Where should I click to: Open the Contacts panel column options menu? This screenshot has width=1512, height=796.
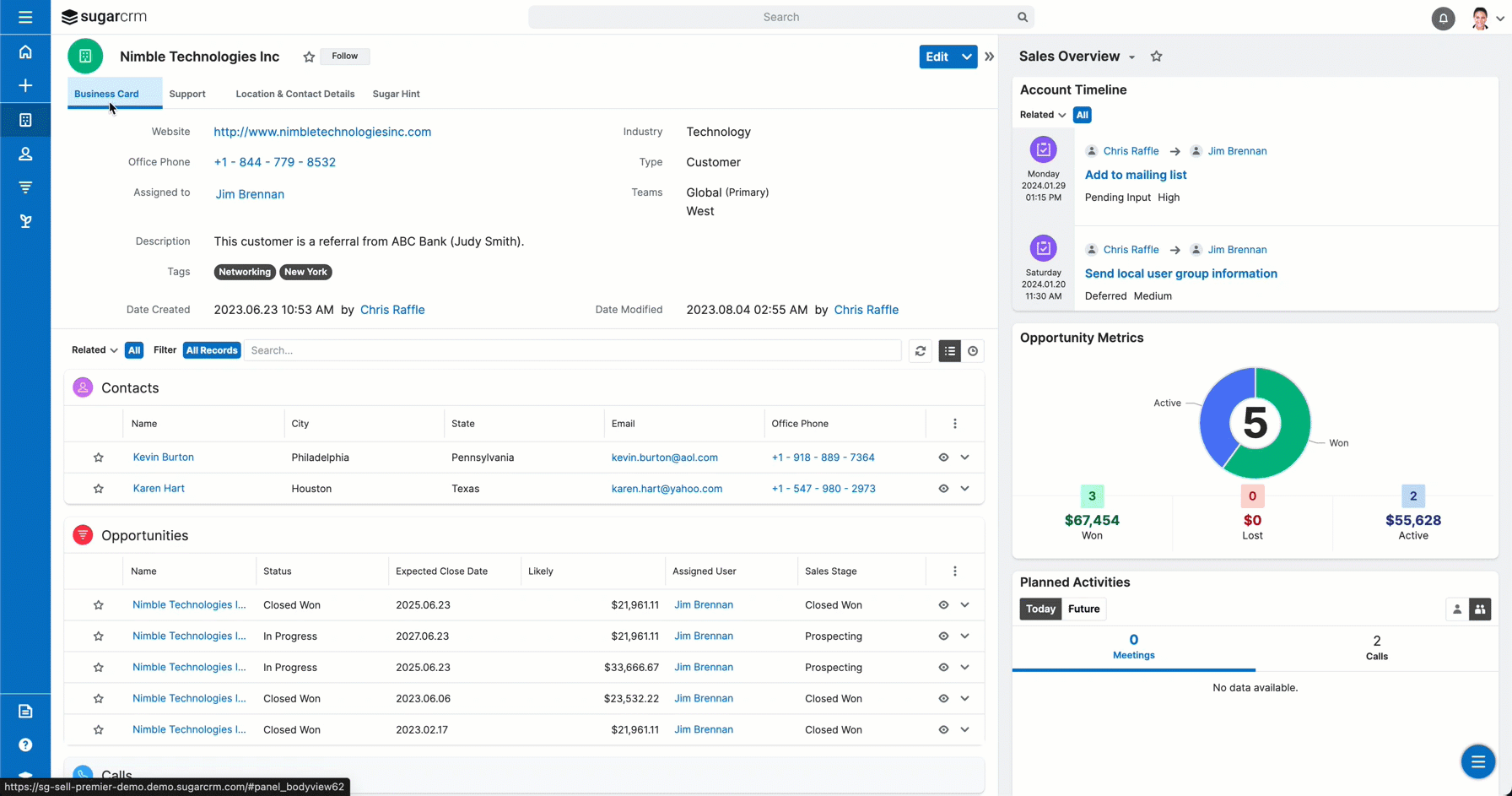(955, 424)
